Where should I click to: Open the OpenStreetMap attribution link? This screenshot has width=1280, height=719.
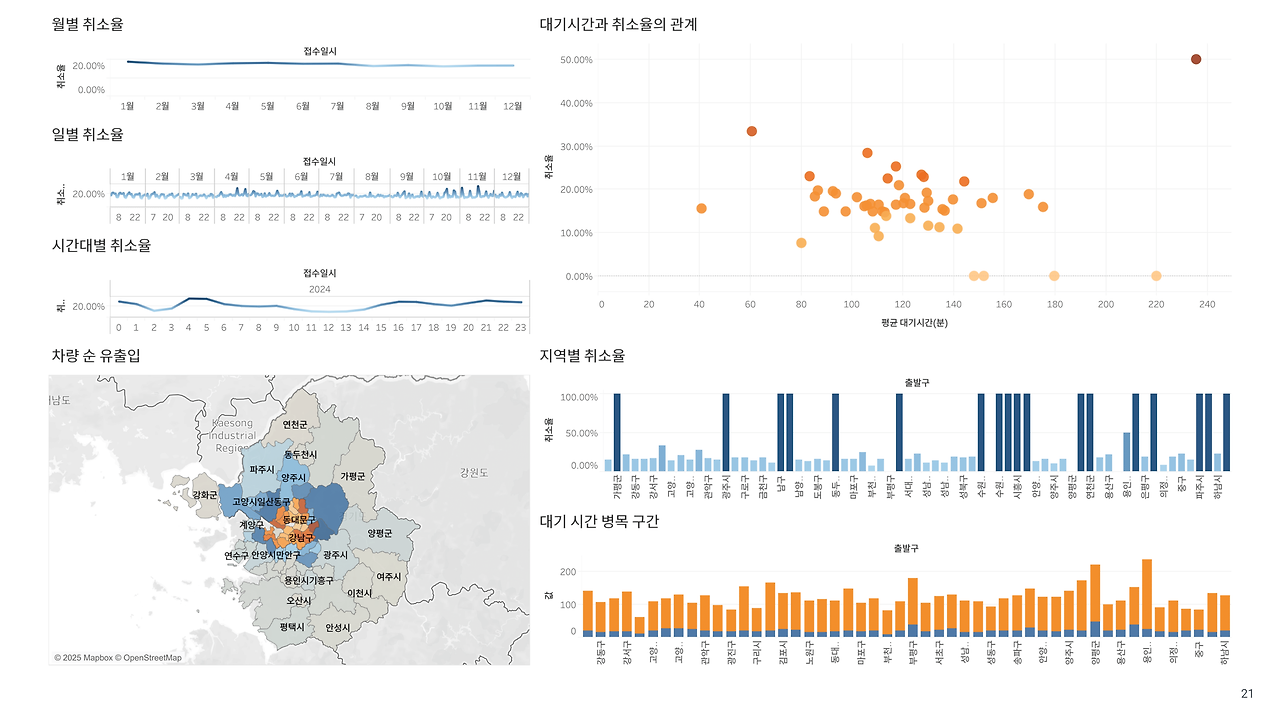pos(152,657)
